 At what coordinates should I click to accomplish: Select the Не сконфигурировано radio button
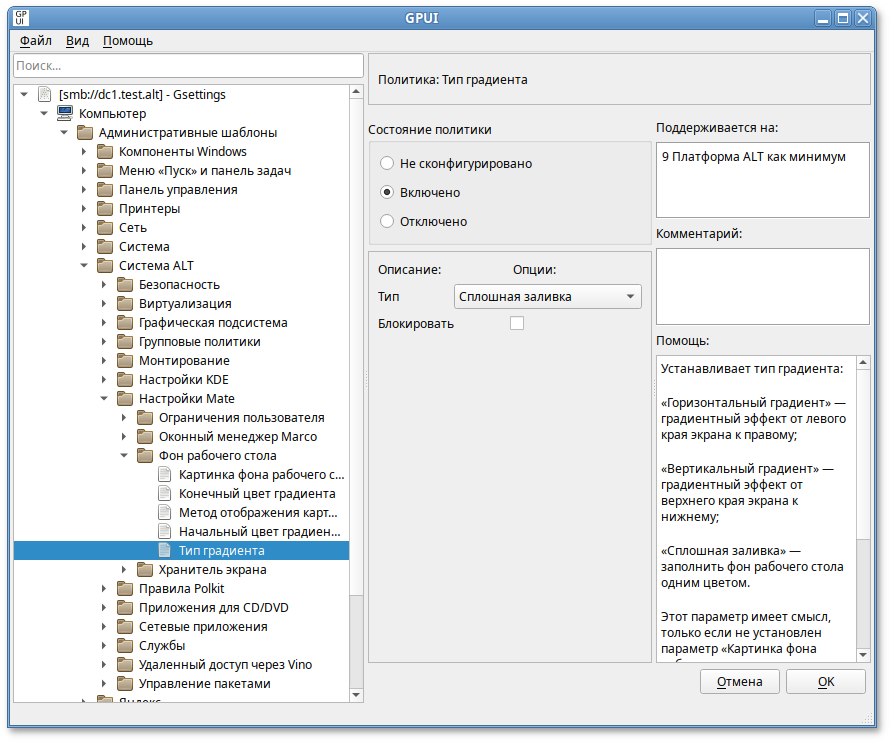(x=387, y=163)
